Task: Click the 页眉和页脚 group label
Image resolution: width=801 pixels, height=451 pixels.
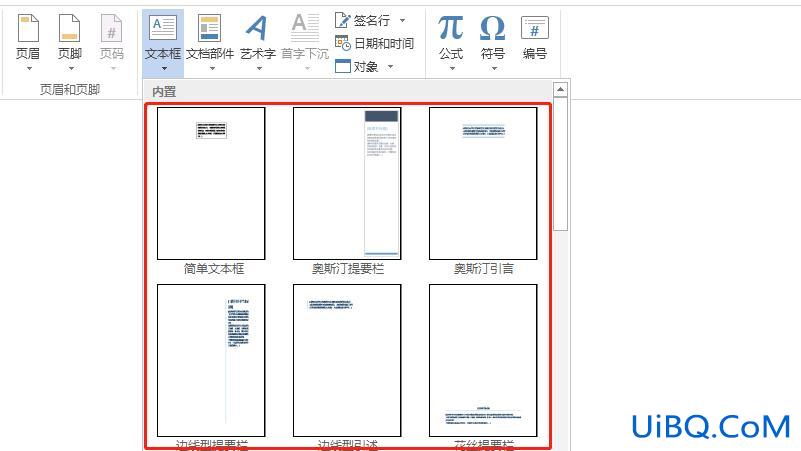Action: pos(70,90)
